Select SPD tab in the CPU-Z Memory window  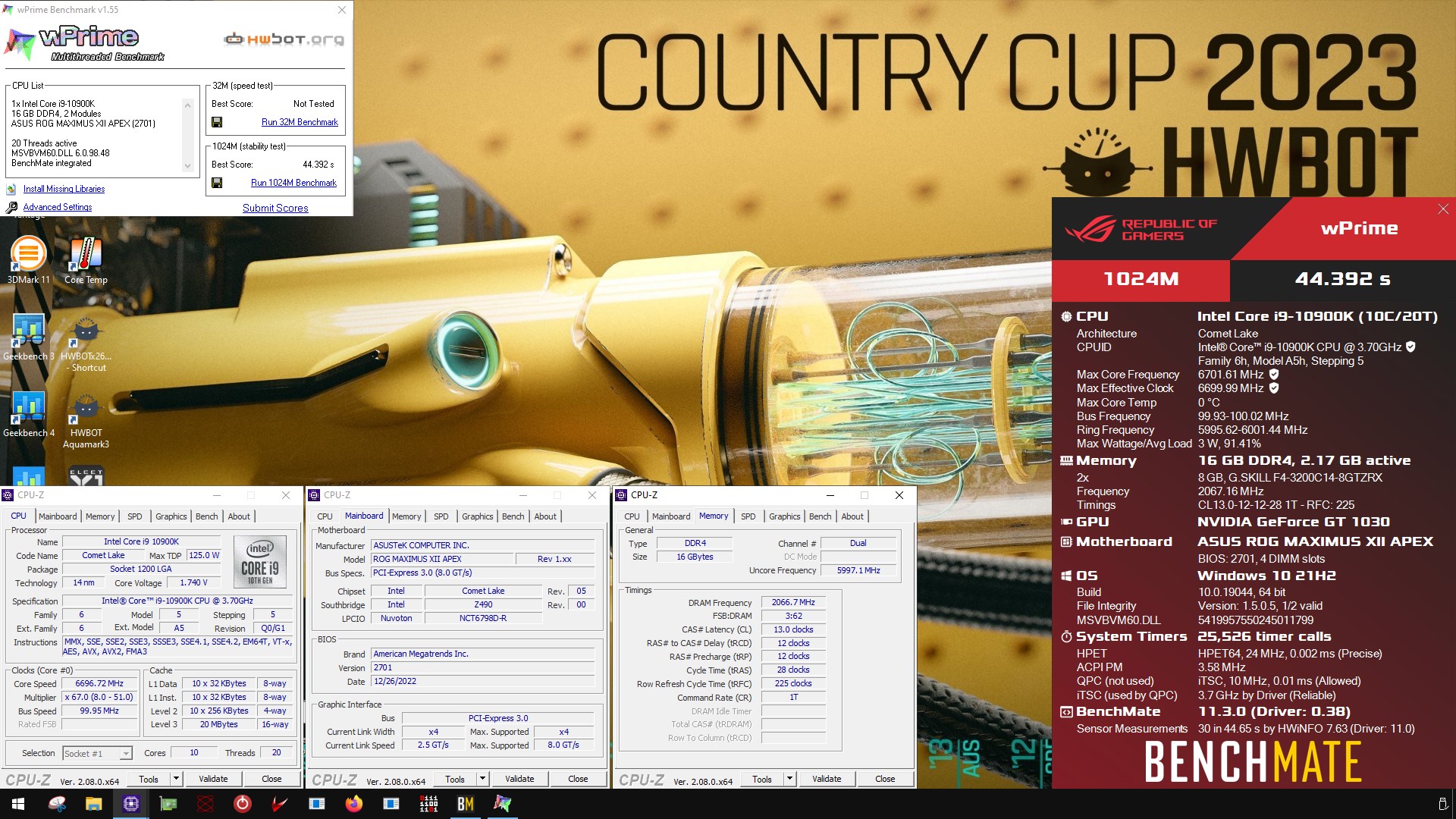point(748,516)
